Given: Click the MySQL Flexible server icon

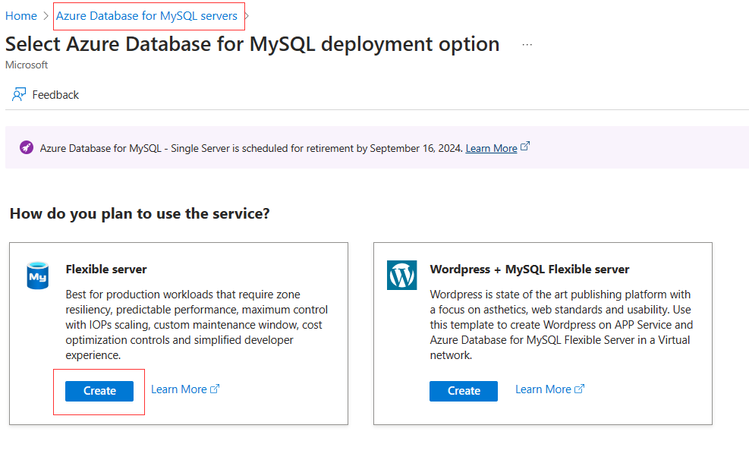Looking at the screenshot, I should (37, 275).
